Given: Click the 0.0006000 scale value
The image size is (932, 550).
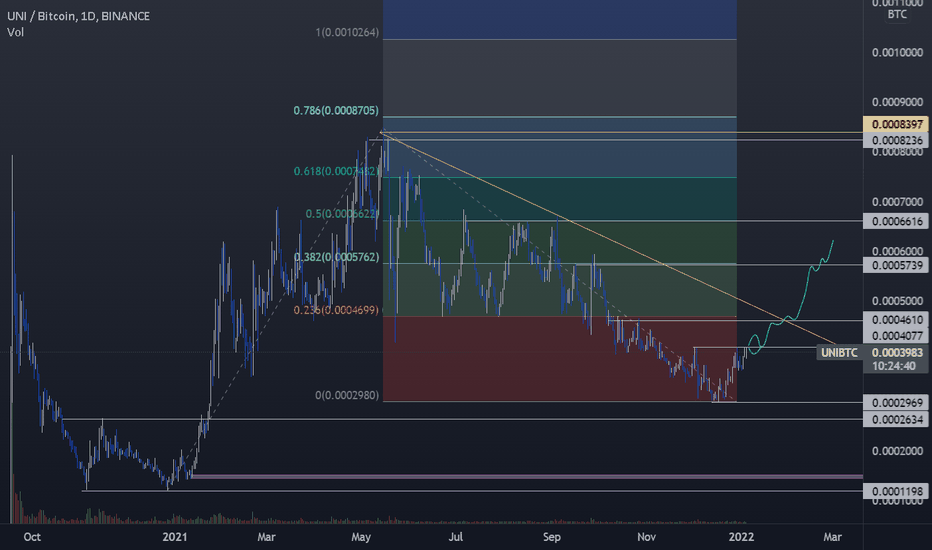Looking at the screenshot, I should (897, 251).
